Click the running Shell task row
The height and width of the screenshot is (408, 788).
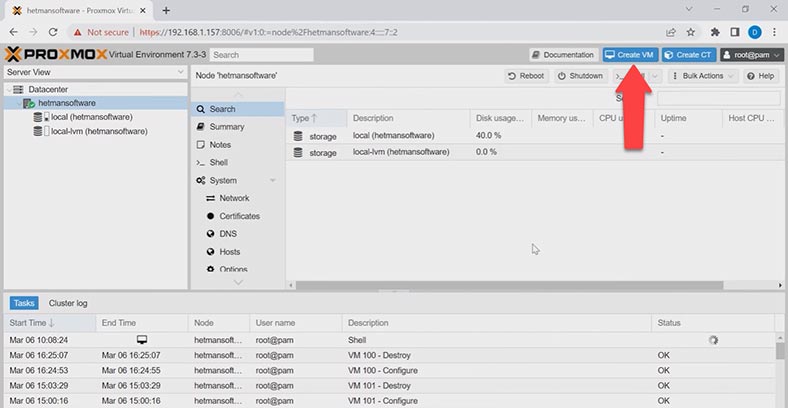click(x=389, y=340)
